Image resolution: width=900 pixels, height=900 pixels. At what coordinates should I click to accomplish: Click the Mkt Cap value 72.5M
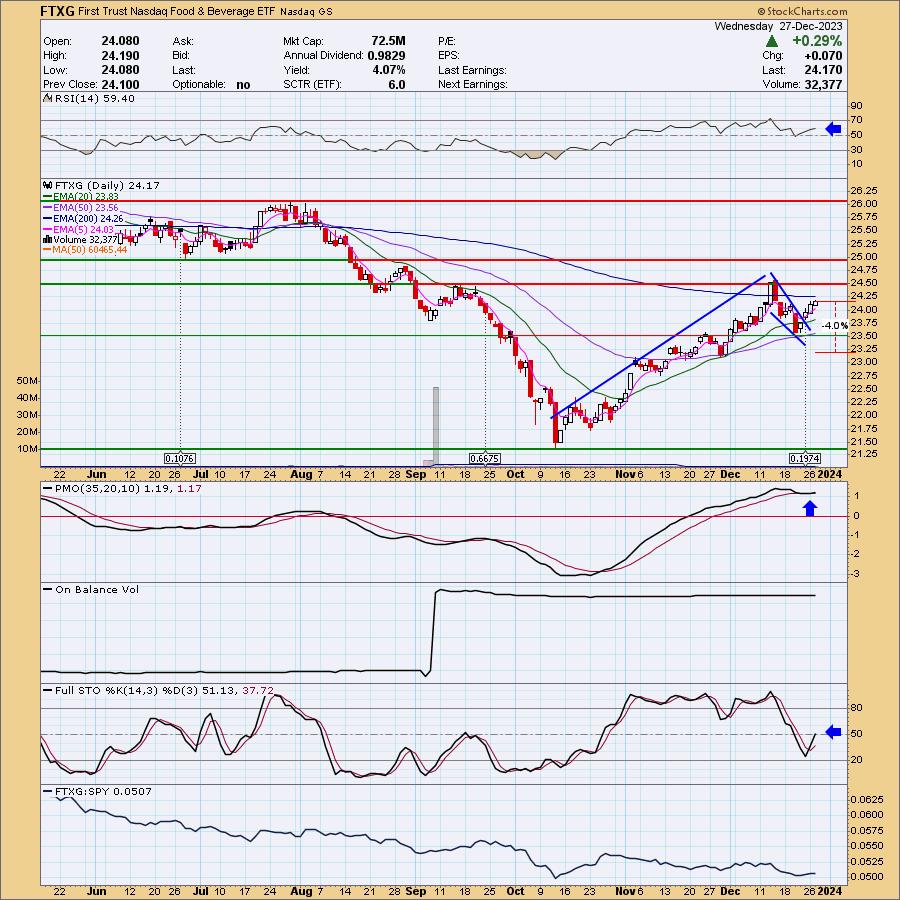point(389,41)
